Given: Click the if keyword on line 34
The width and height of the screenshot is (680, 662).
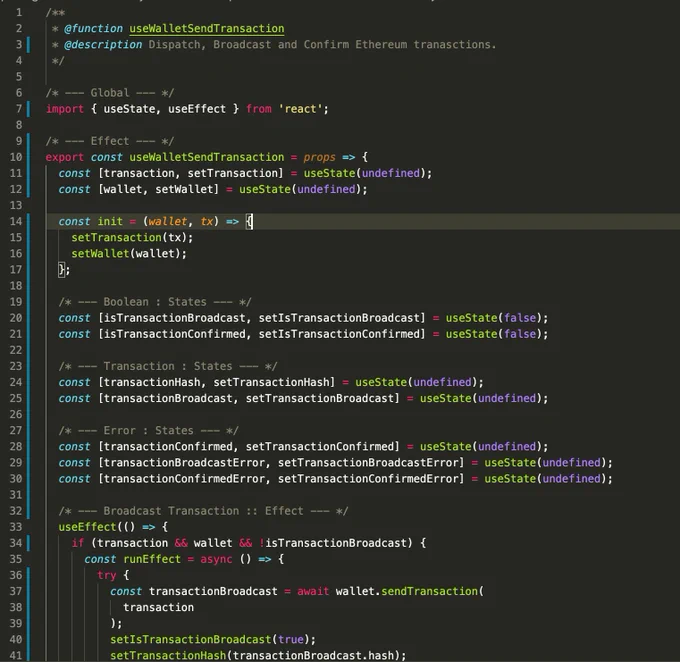Looking at the screenshot, I should click(78, 543).
